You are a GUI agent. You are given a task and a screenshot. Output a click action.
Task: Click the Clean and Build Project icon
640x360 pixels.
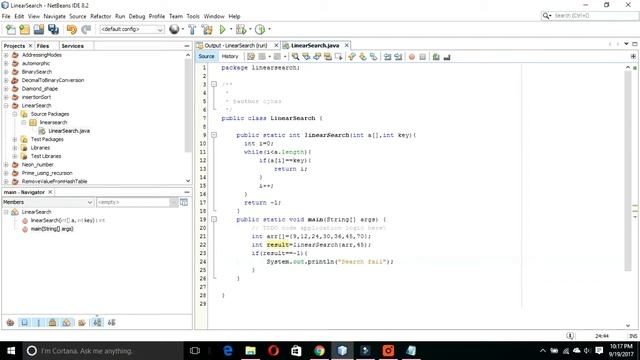[x=207, y=29]
